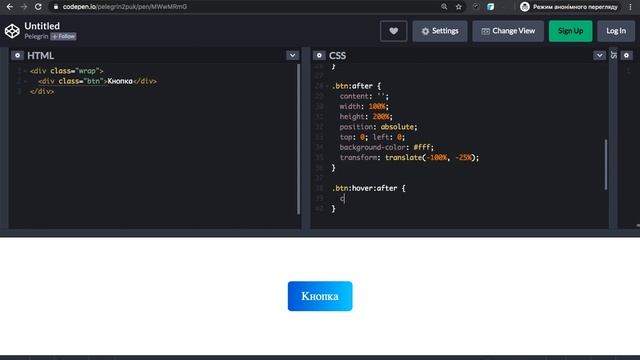Fold the .btn:after rule arrow
This screenshot has height=360, width=640.
(327, 86)
